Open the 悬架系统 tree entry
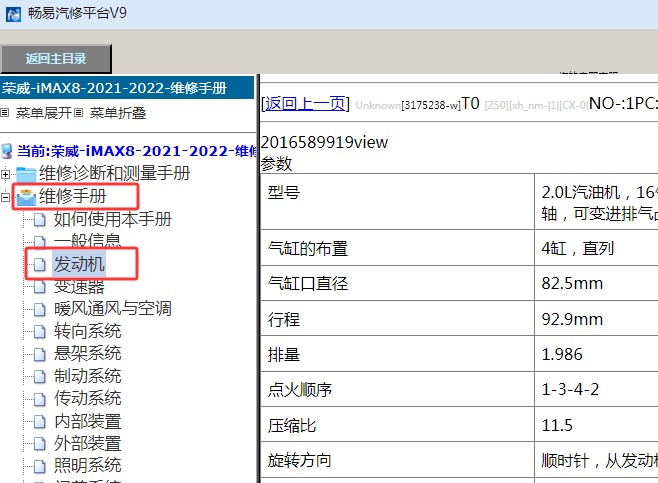 87,353
